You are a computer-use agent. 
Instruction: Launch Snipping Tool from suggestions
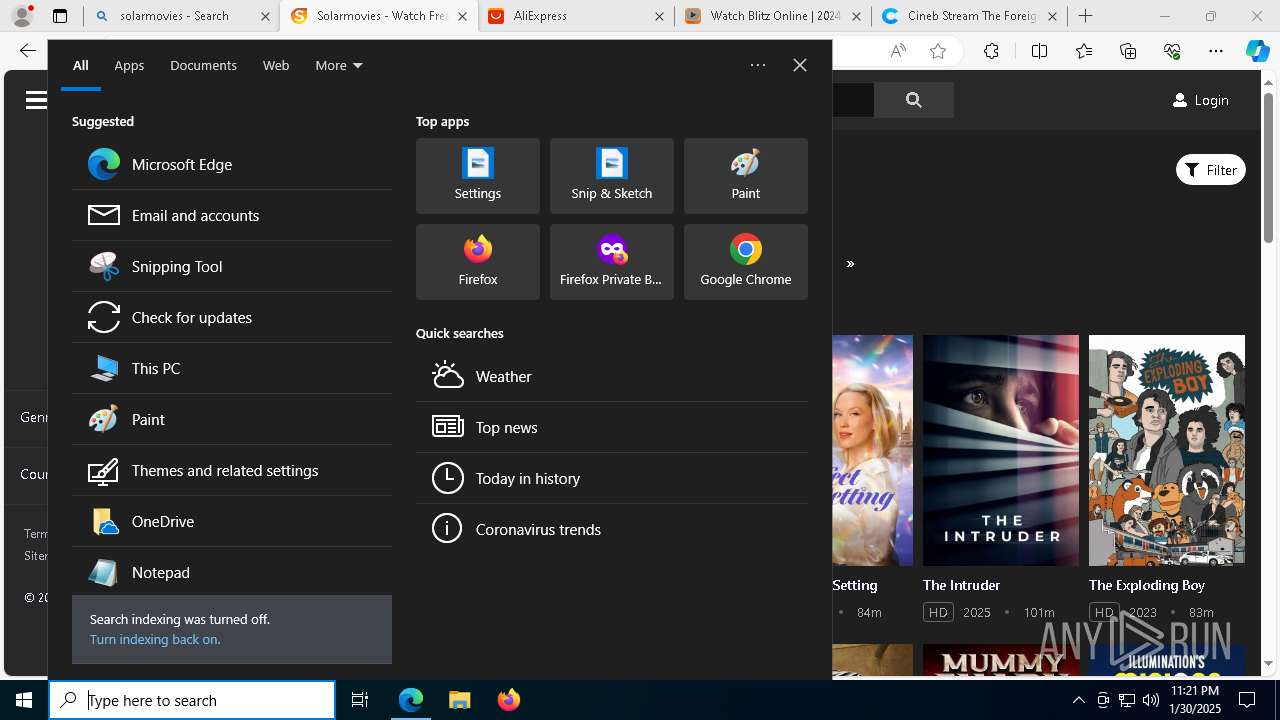click(x=232, y=266)
